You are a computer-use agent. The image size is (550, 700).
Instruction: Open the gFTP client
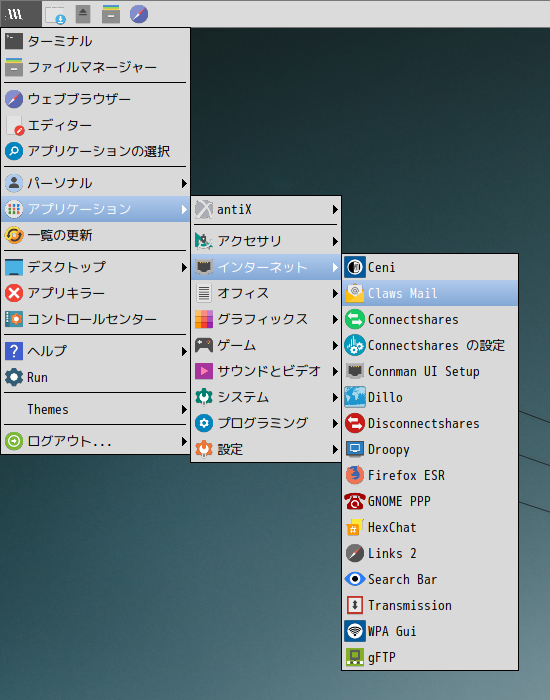pos(430,657)
